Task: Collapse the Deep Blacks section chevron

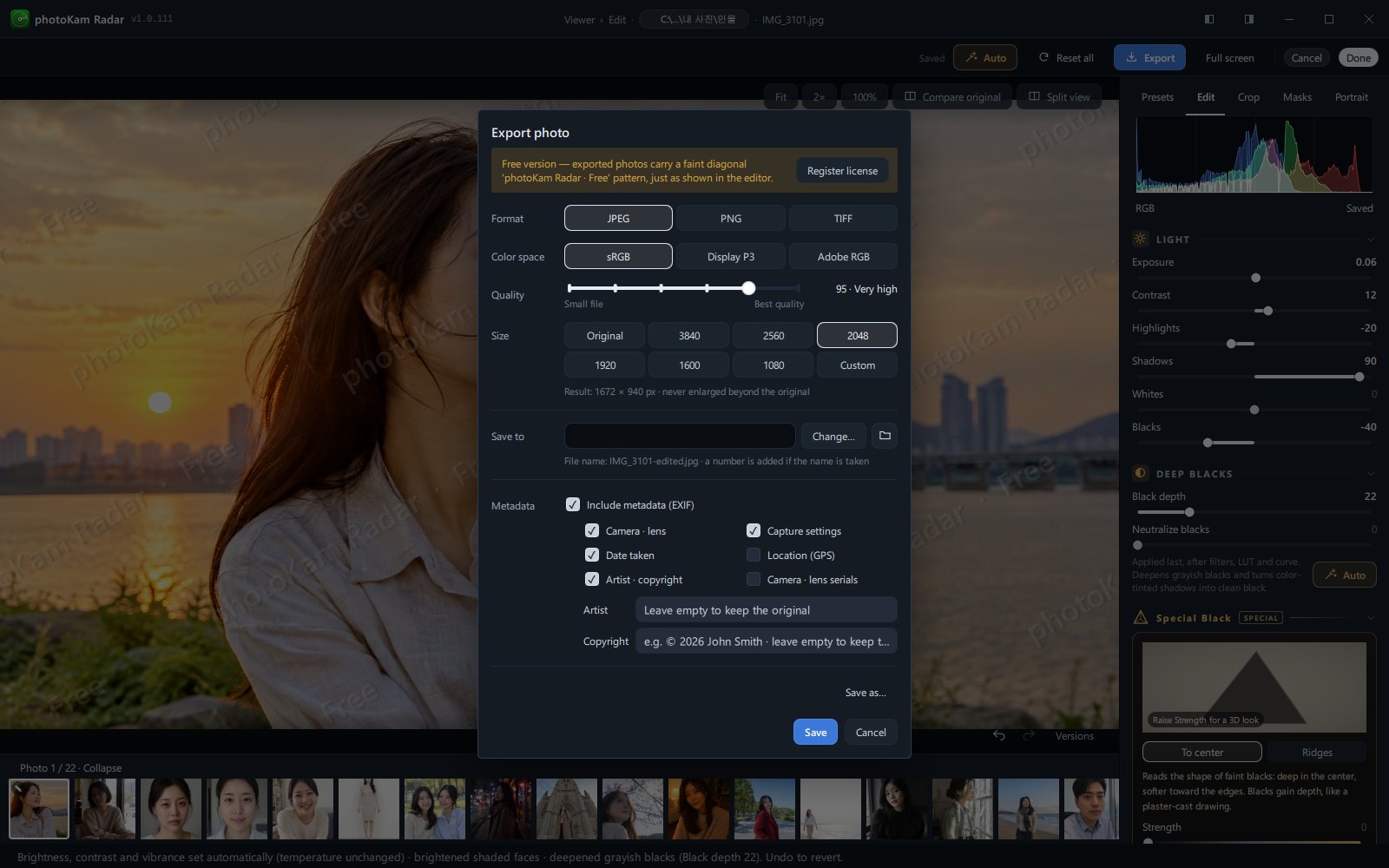Action: tap(1371, 473)
